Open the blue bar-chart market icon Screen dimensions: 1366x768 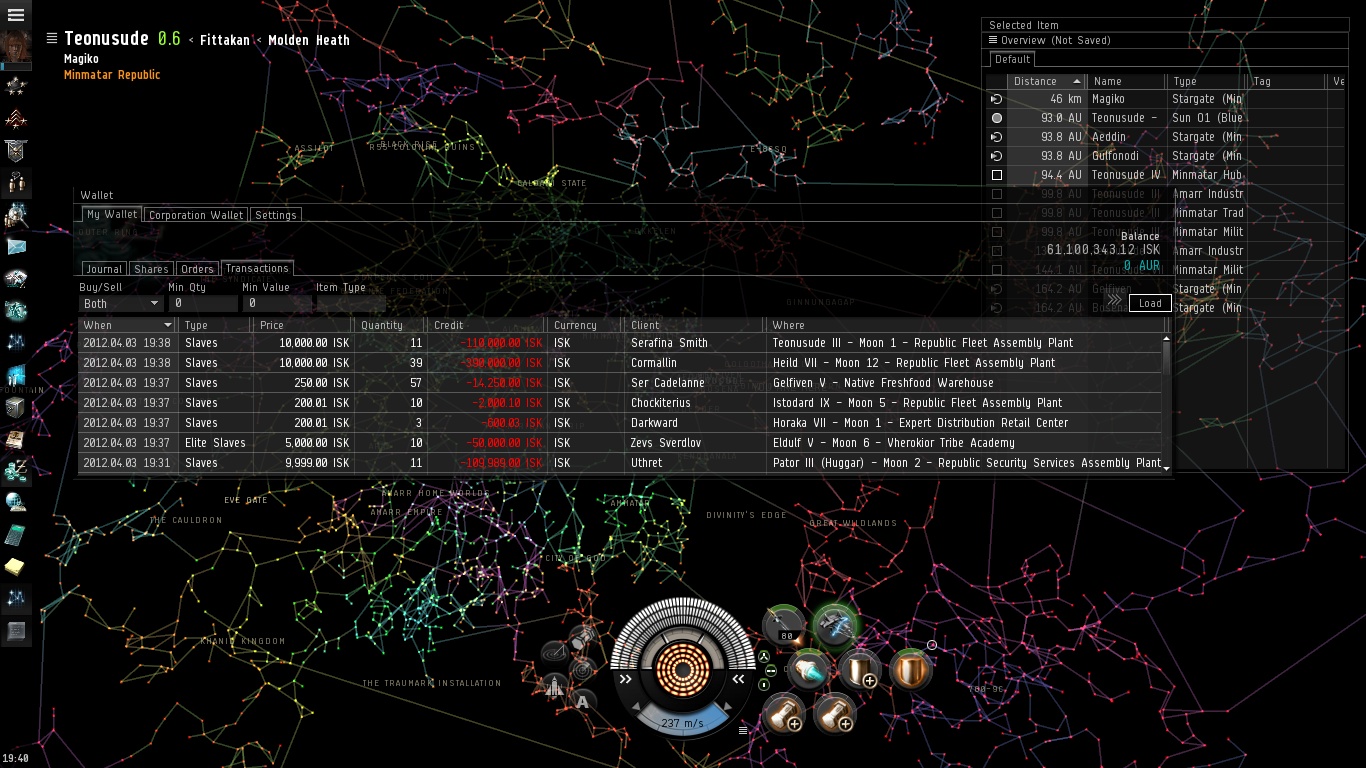click(x=16, y=376)
